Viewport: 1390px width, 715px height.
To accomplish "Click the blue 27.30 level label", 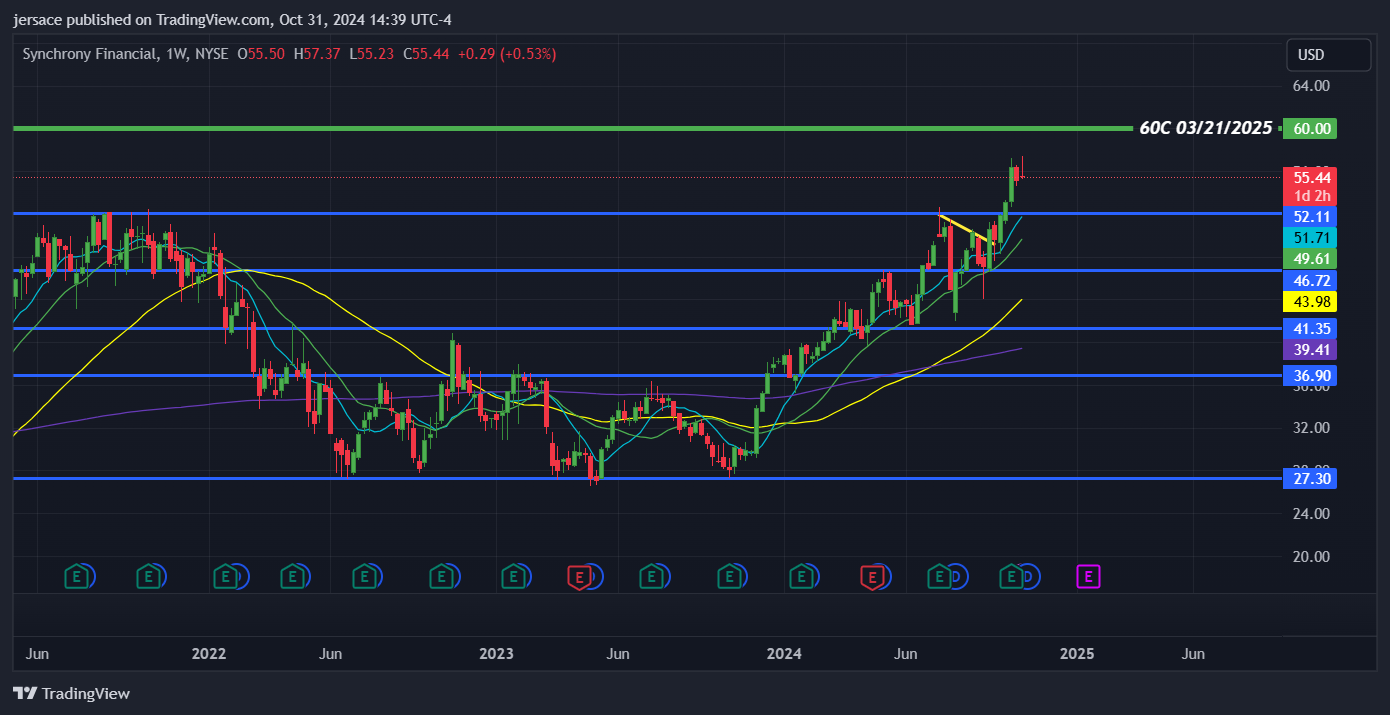I will pos(1312,478).
